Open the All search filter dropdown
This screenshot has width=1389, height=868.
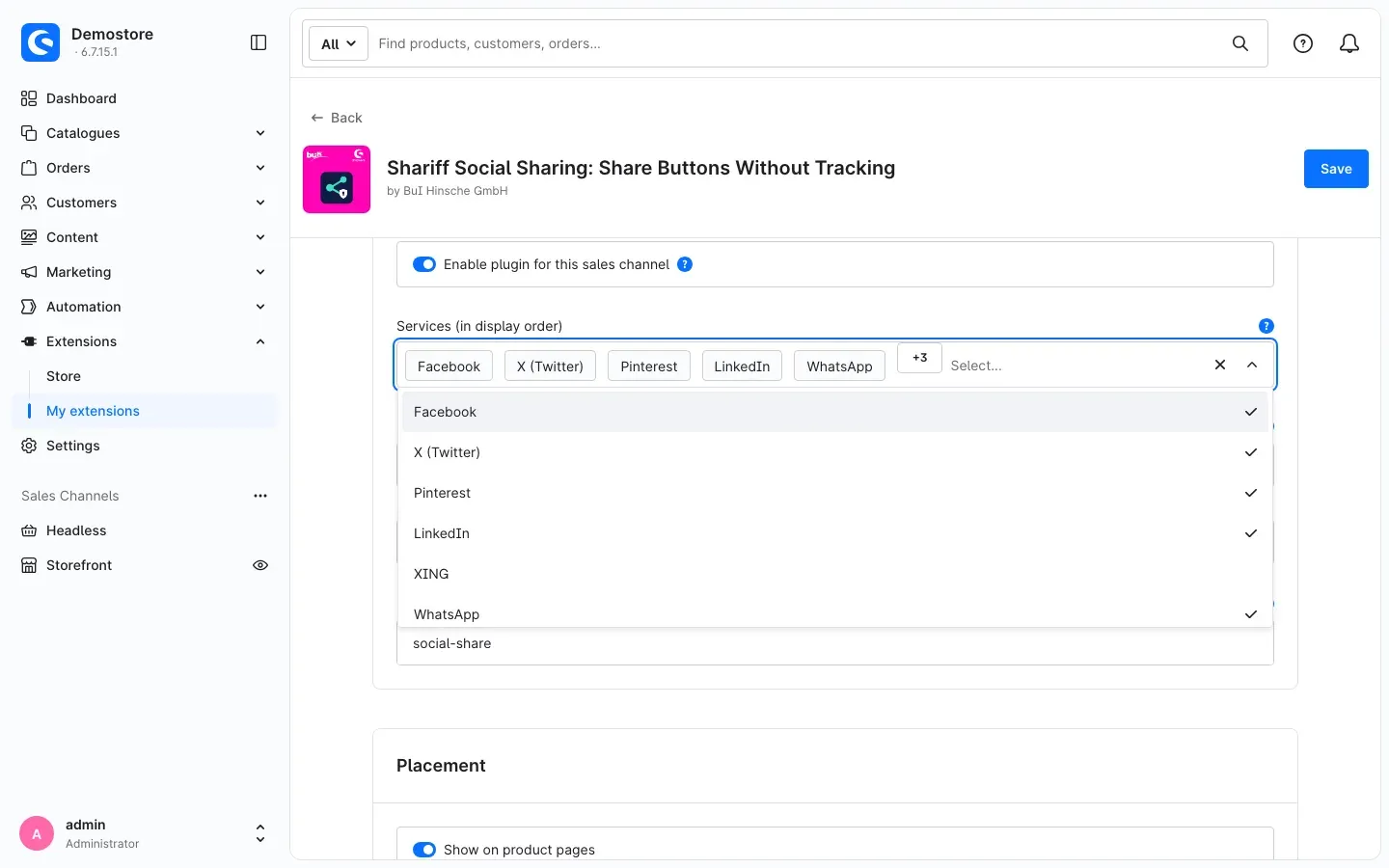pos(339,43)
